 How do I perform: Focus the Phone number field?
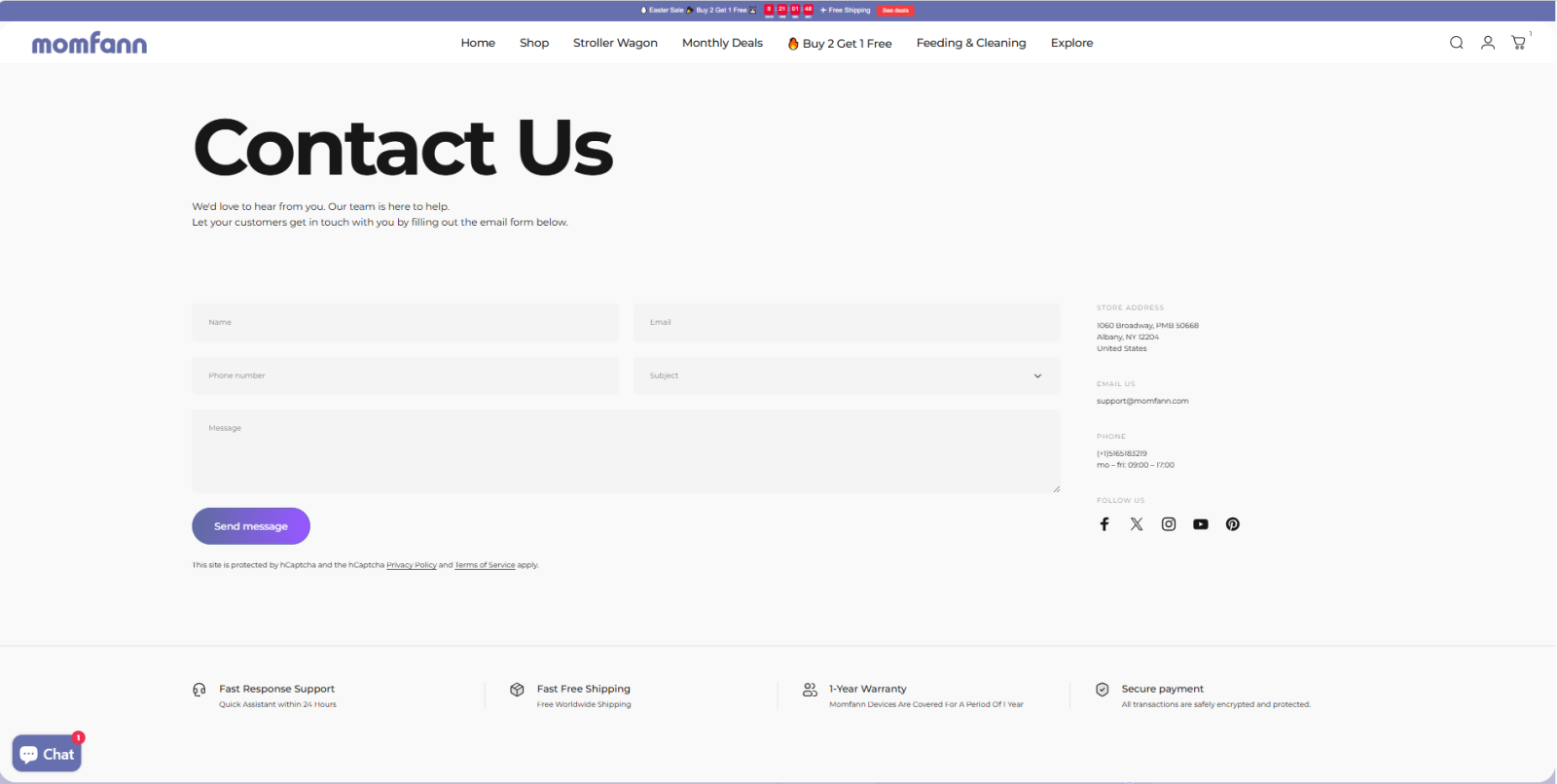405,375
